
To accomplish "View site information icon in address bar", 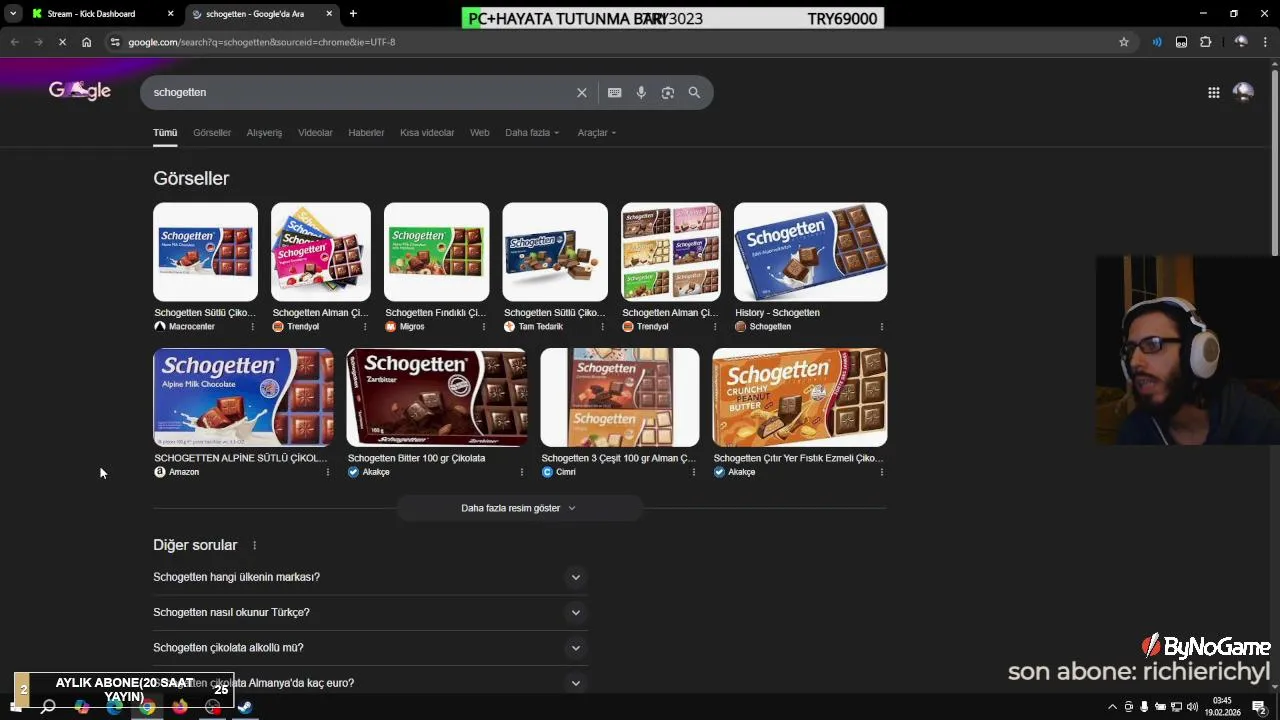I will (115, 42).
